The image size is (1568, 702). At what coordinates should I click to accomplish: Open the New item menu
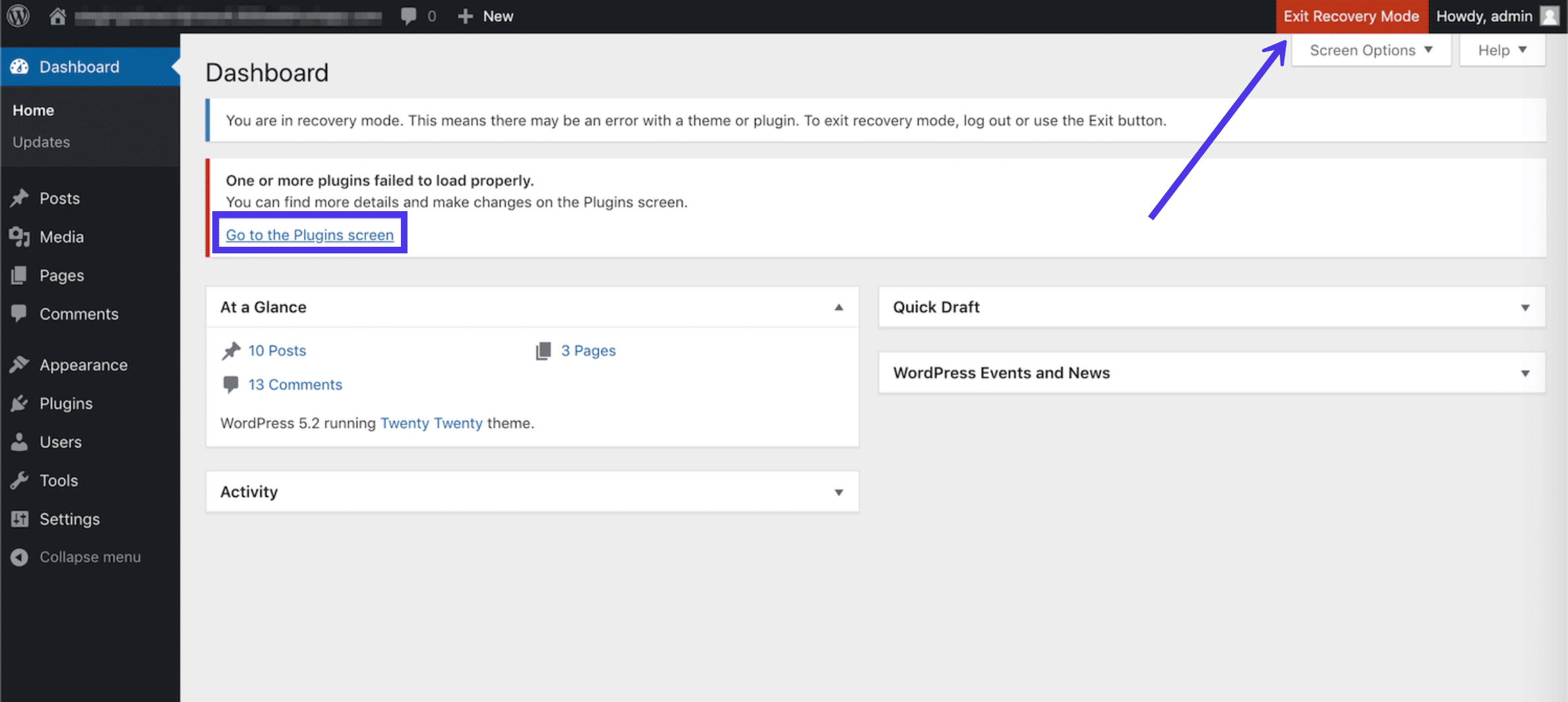tap(485, 16)
